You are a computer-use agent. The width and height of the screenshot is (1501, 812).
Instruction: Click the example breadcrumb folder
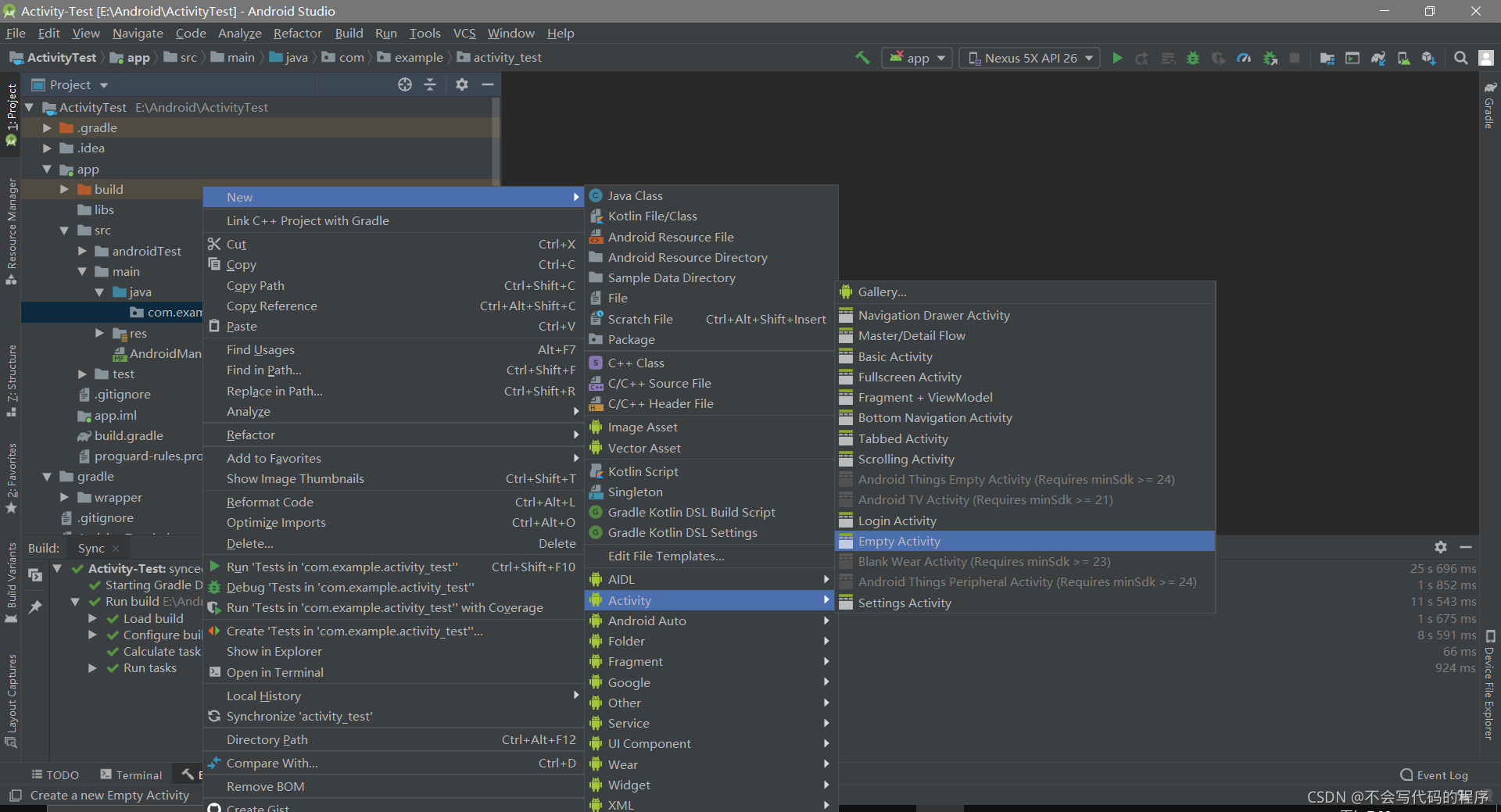(x=410, y=57)
